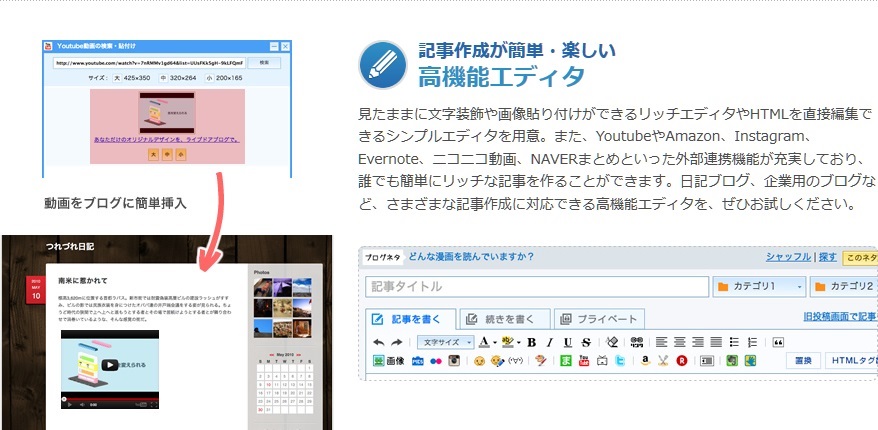Click the Instagram icon in toolbar

pyautogui.click(x=453, y=360)
